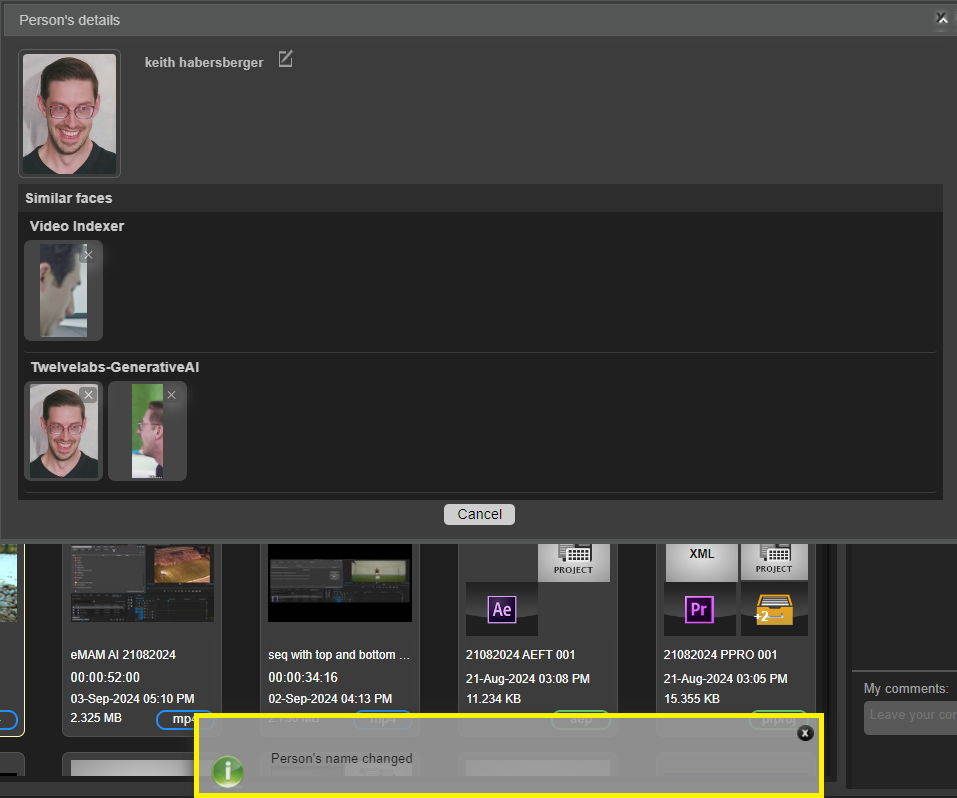The width and height of the screenshot is (957, 798).
Task: Click the green info icon in notification
Action: (228, 772)
